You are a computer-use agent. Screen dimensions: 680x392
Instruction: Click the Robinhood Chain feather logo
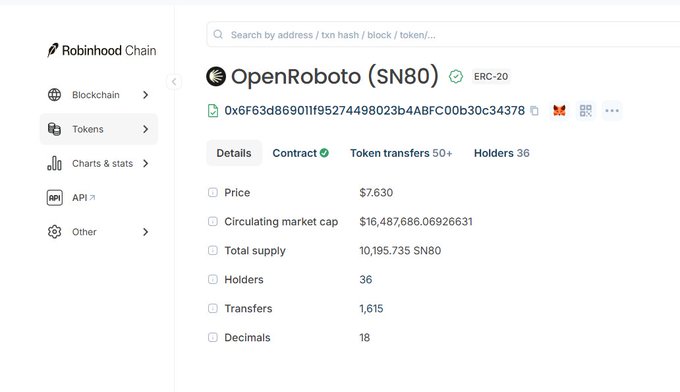52,50
